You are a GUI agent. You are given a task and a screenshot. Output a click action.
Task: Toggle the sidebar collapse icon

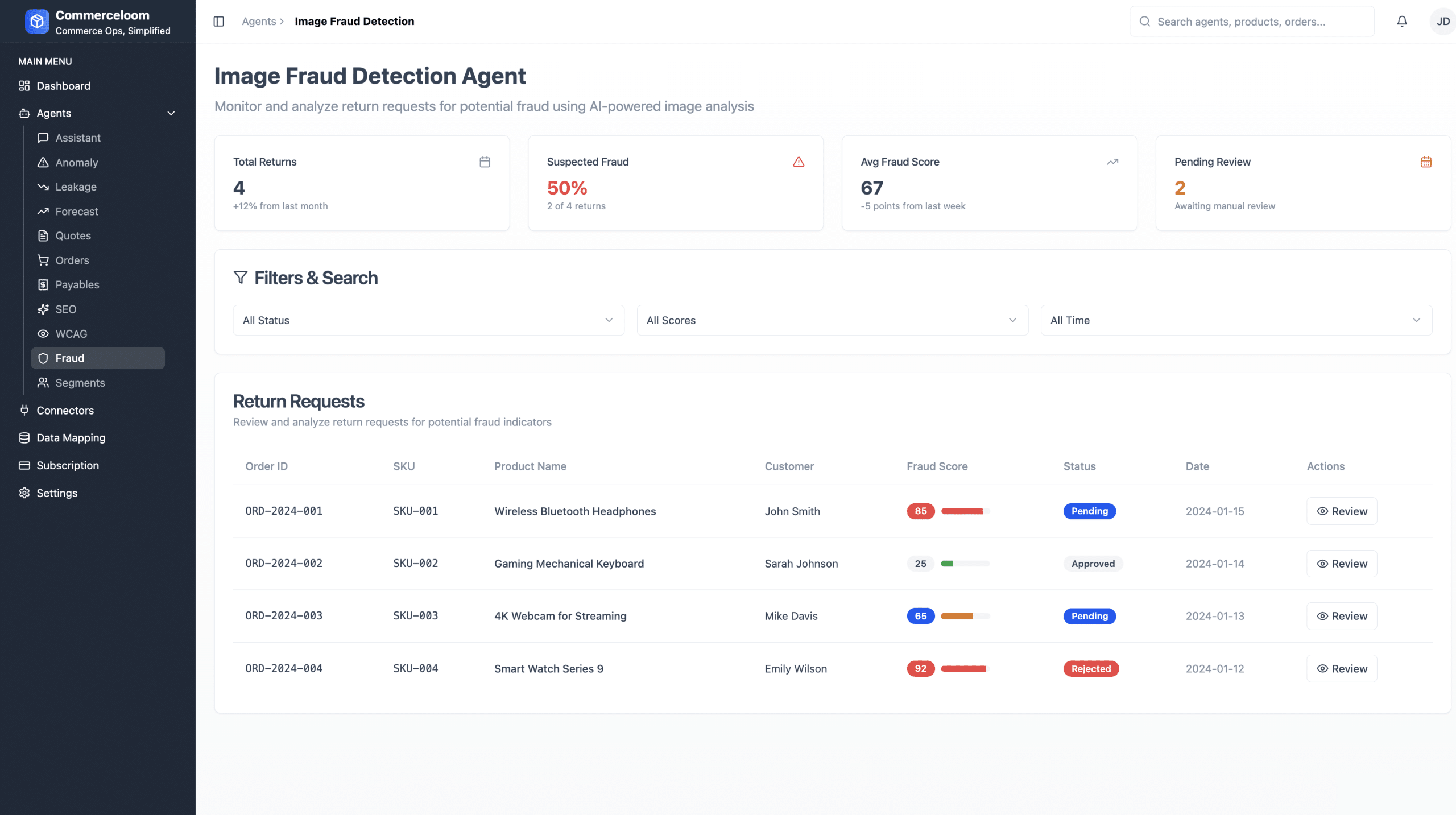(219, 22)
